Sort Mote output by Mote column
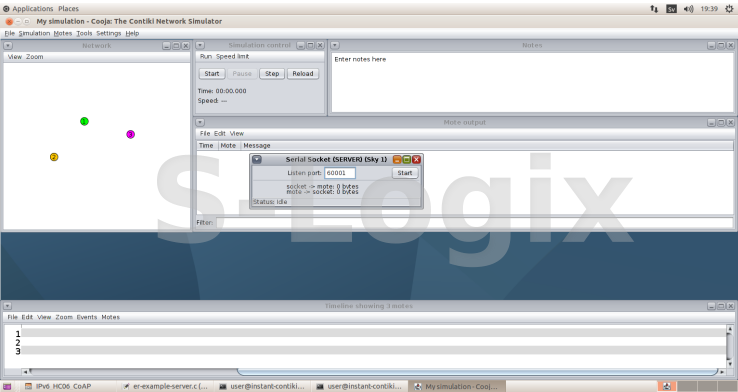 tap(229, 146)
